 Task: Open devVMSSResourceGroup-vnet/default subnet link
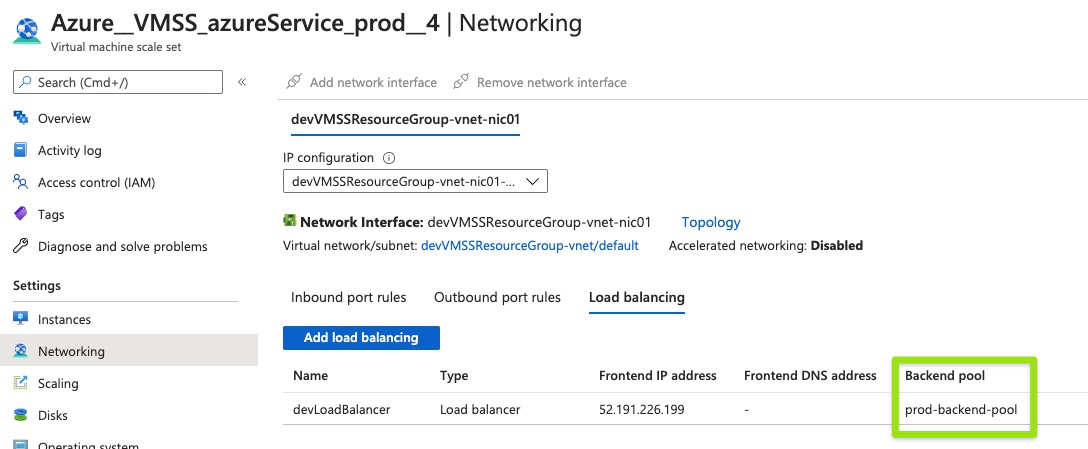click(x=529, y=246)
